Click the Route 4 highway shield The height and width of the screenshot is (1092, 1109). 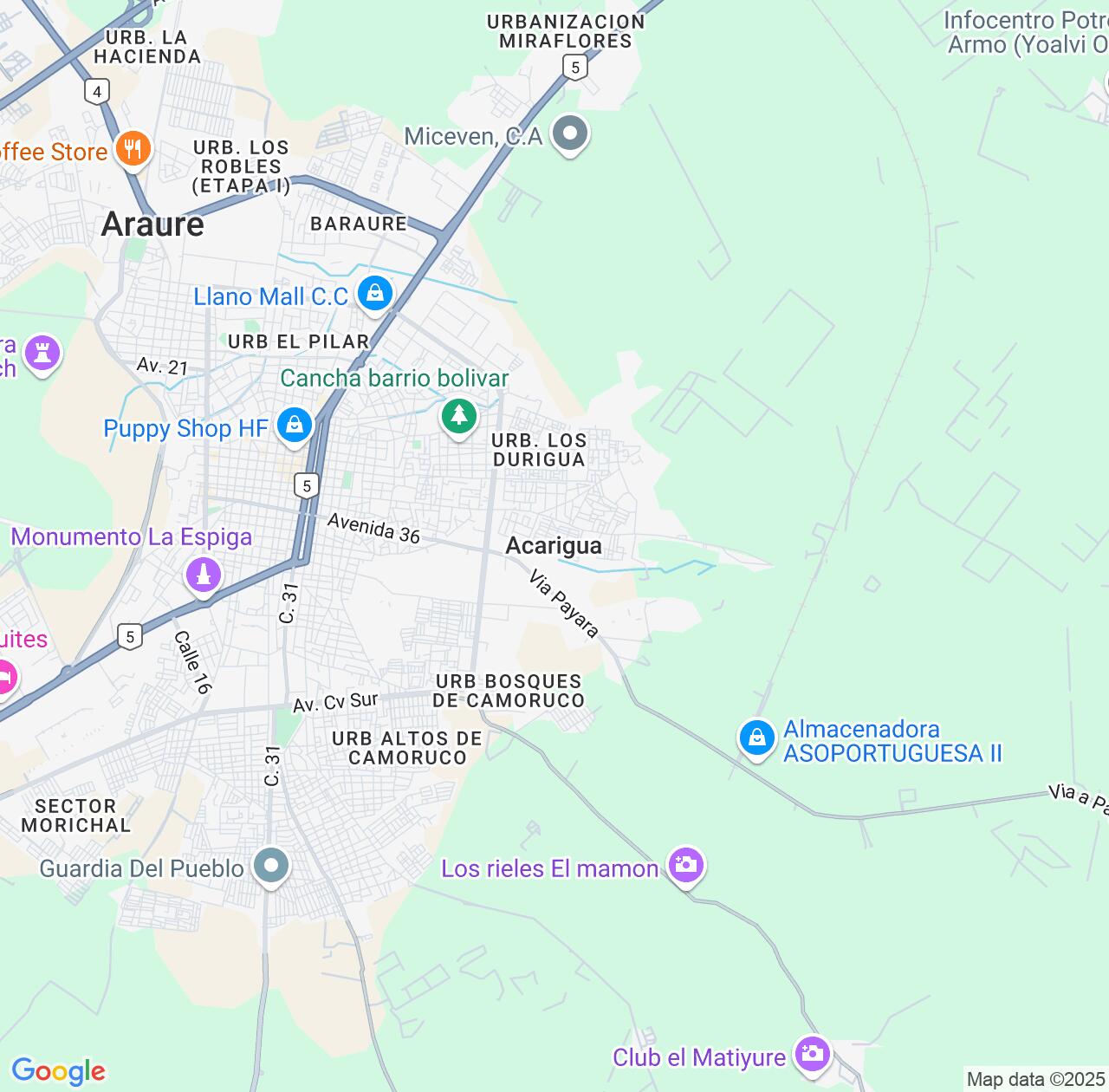click(97, 92)
